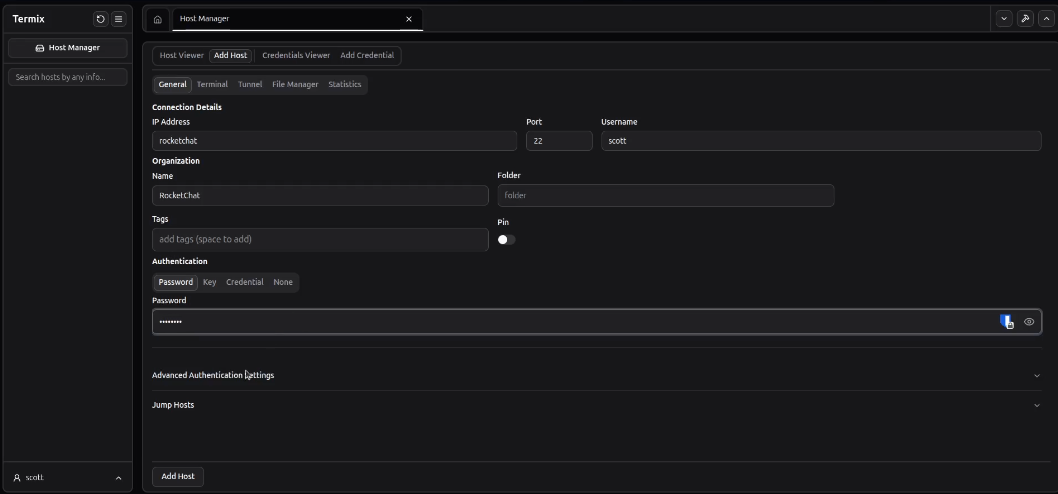Click the refresh icon next to Termix

tap(100, 19)
